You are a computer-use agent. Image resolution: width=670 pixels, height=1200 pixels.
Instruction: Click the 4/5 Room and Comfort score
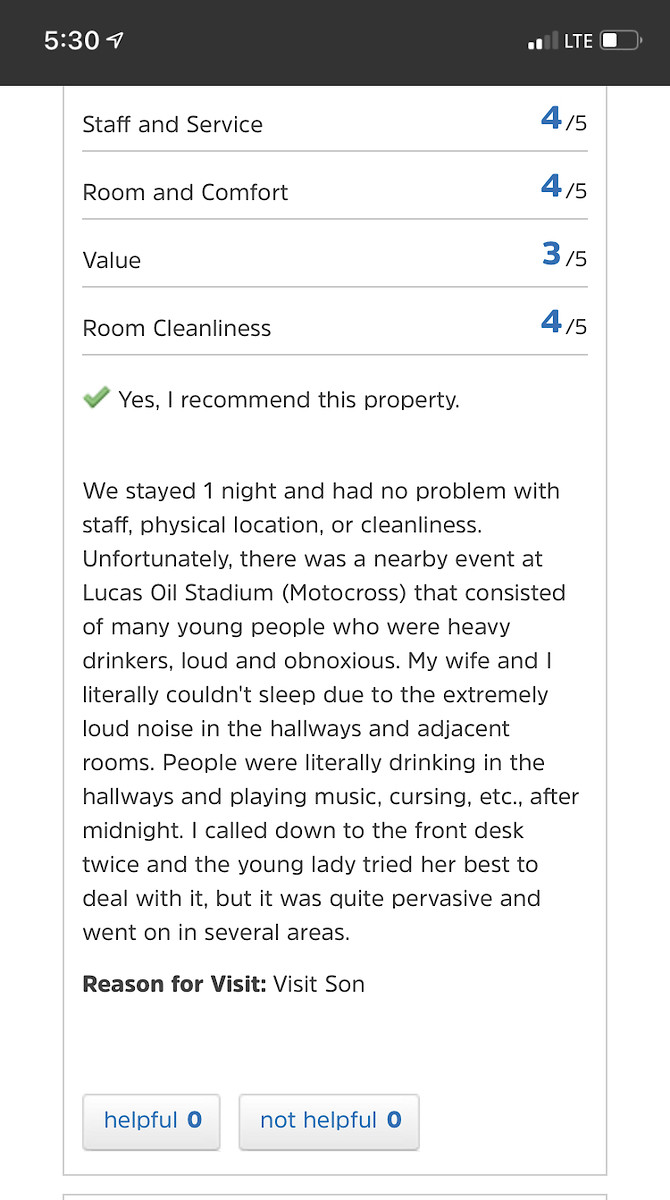click(x=564, y=188)
